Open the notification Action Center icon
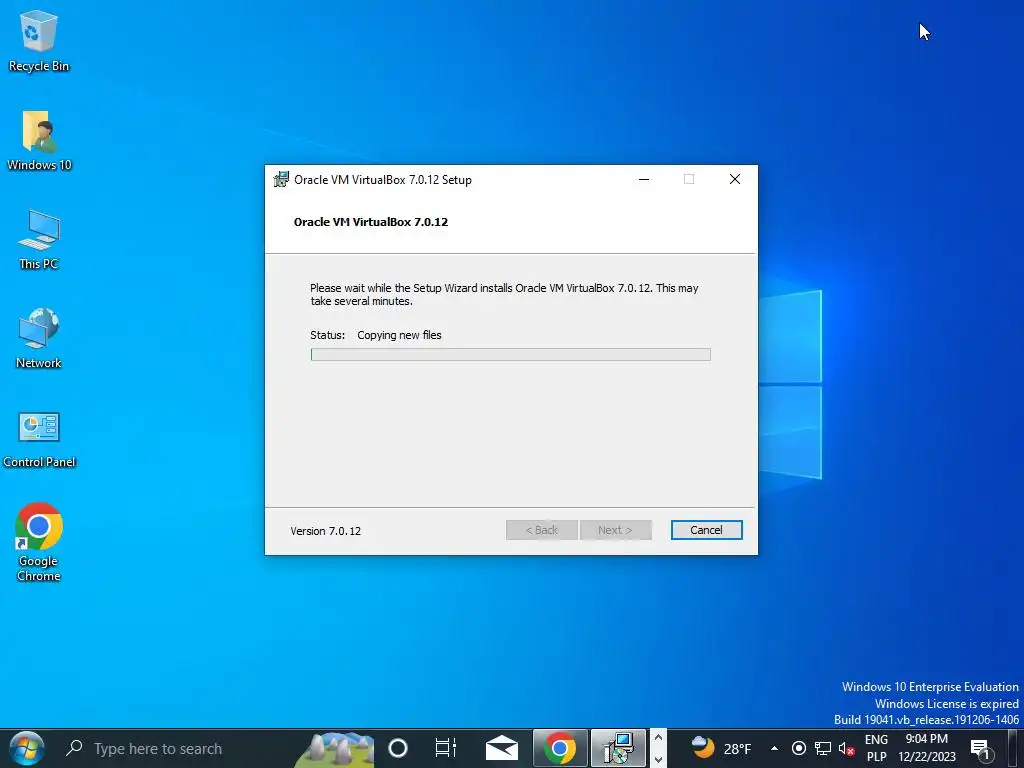Viewport: 1024px width, 768px height. coord(981,748)
